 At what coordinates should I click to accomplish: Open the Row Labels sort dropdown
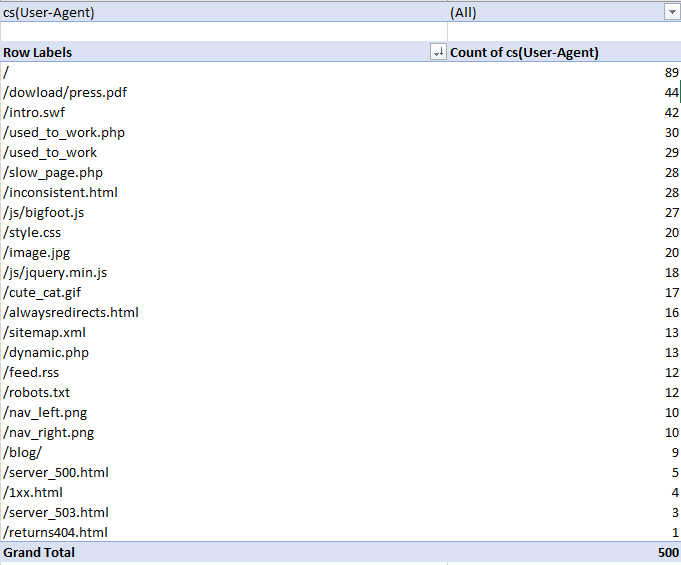[437, 52]
